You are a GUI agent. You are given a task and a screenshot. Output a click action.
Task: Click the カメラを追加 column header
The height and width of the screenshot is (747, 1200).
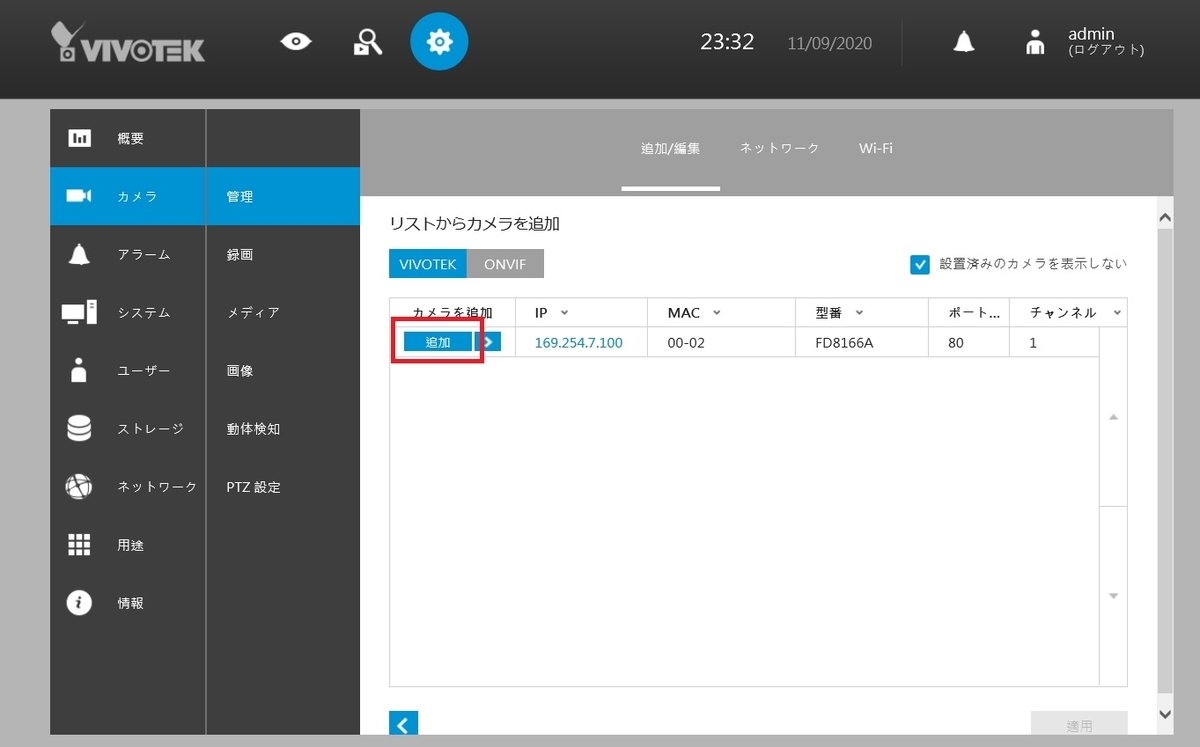(x=453, y=313)
